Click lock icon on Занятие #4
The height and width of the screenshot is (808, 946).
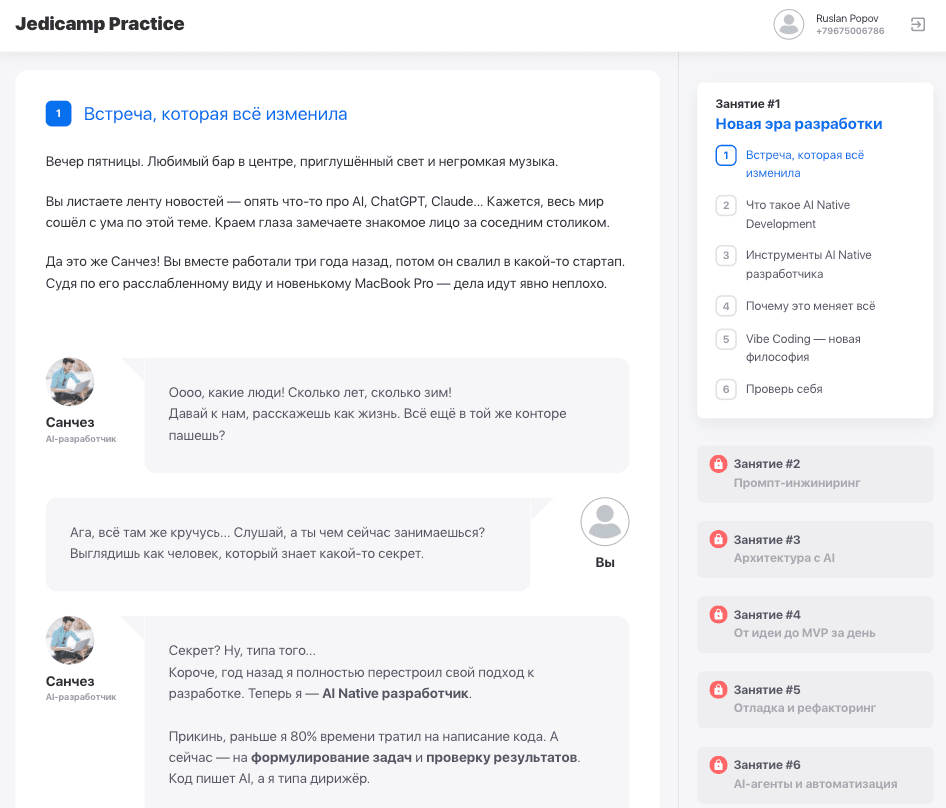(718, 615)
